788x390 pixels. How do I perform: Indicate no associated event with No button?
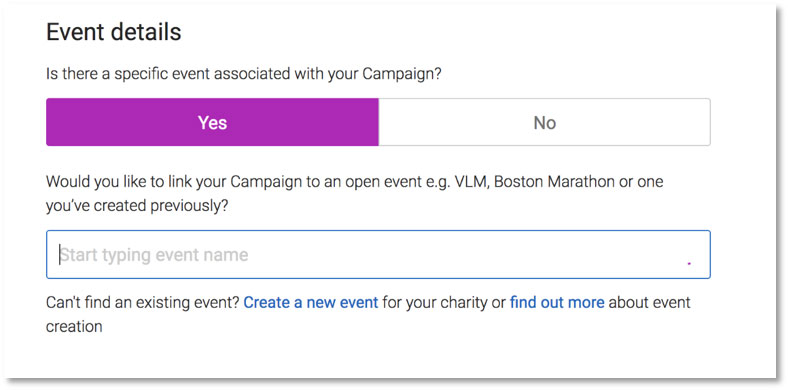click(x=544, y=122)
